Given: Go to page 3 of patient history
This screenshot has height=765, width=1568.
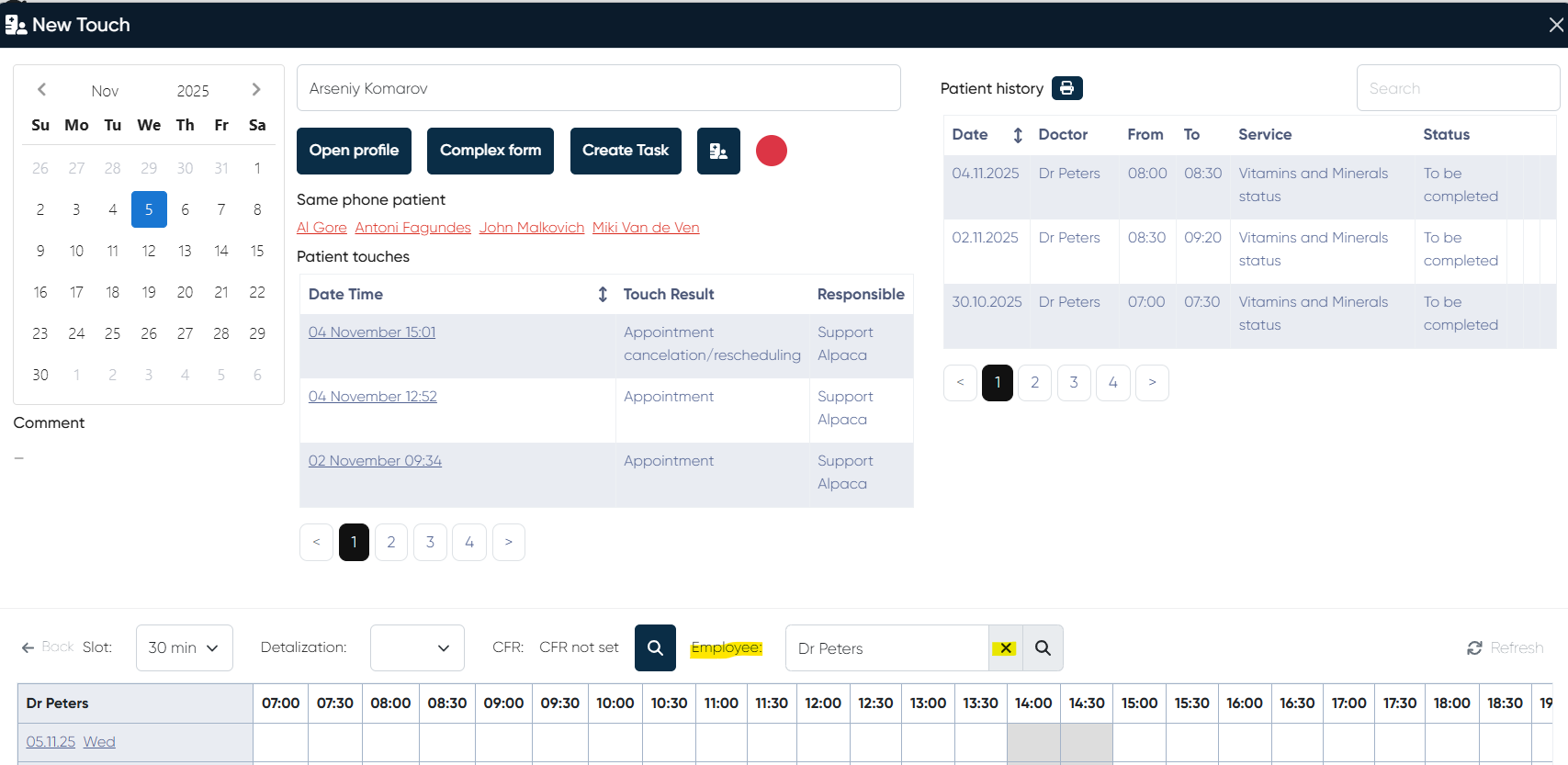Looking at the screenshot, I should (1074, 382).
